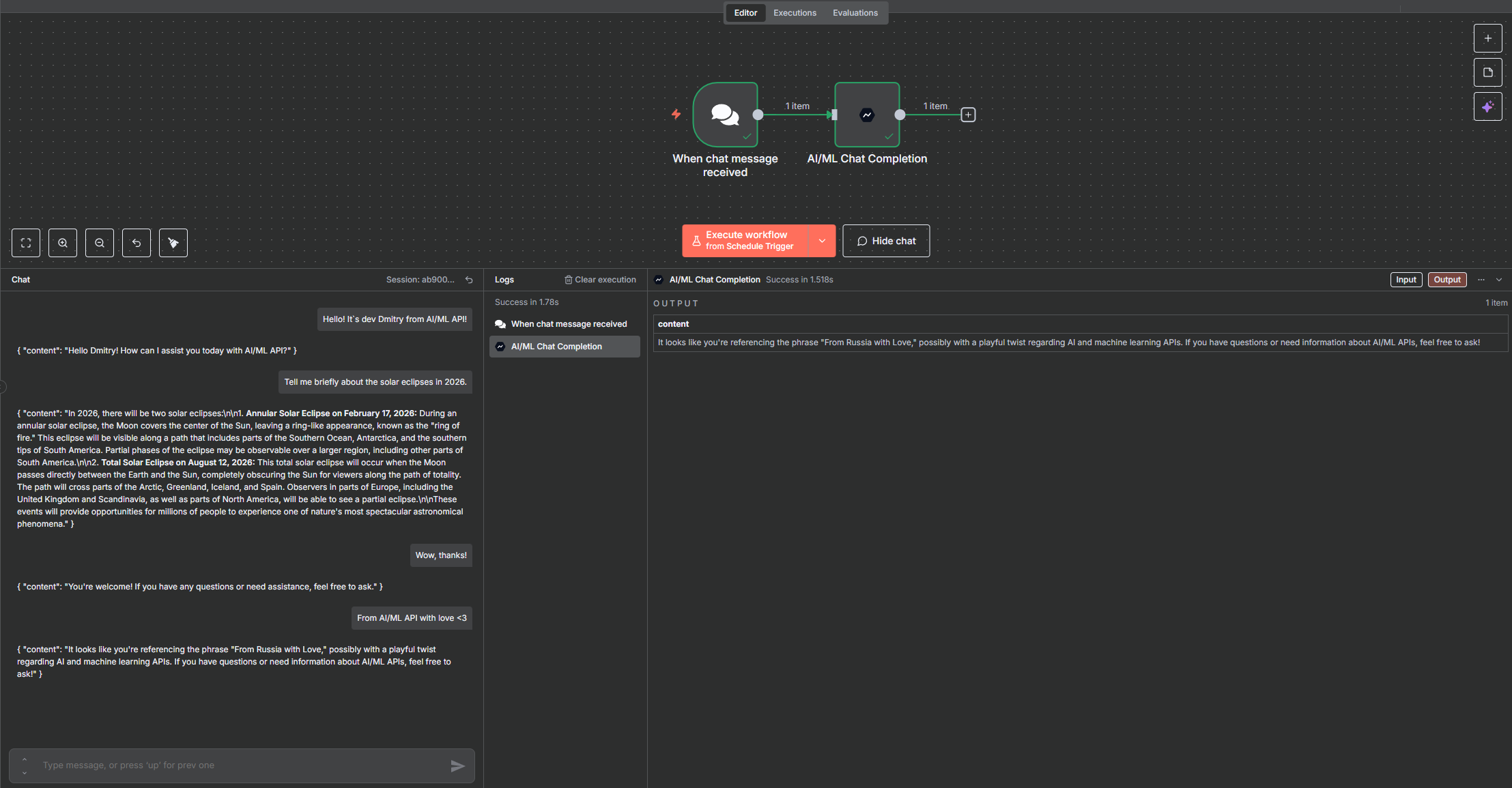Screen dimensions: 1512x788
Task: Zoom out of the workflow canvas
Action: [x=100, y=243]
